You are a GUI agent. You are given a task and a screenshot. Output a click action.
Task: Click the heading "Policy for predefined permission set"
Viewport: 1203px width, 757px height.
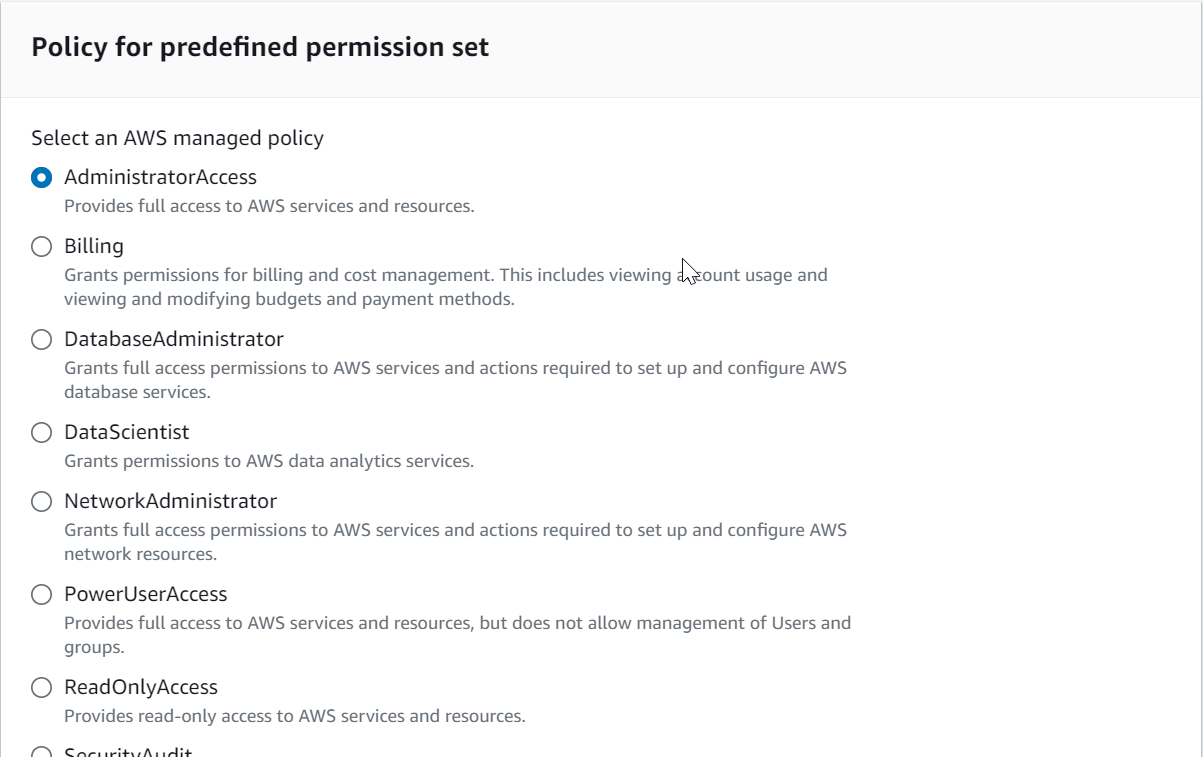260,47
